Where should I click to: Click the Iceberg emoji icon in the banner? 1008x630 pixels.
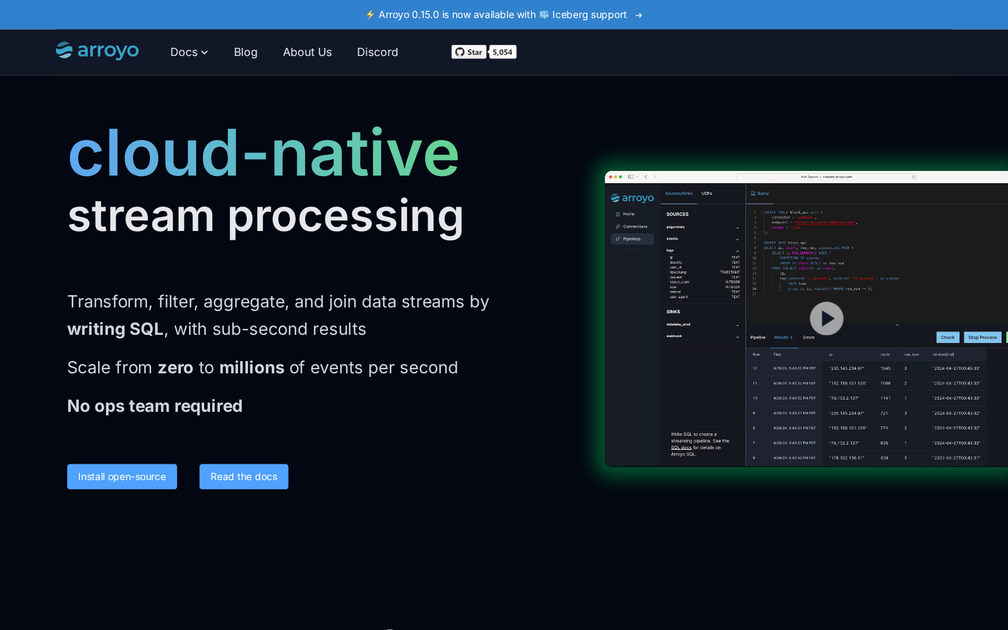pos(544,15)
